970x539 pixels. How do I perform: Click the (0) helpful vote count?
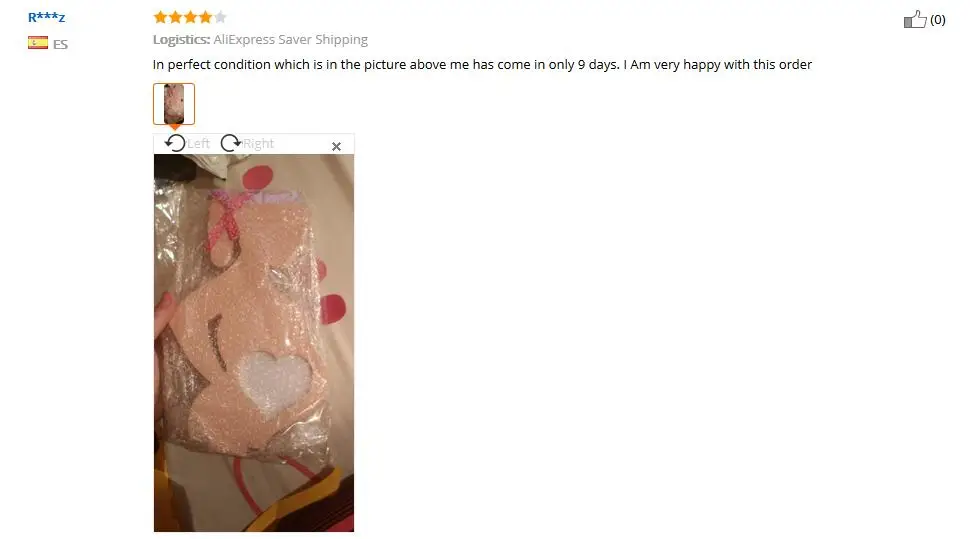(938, 20)
